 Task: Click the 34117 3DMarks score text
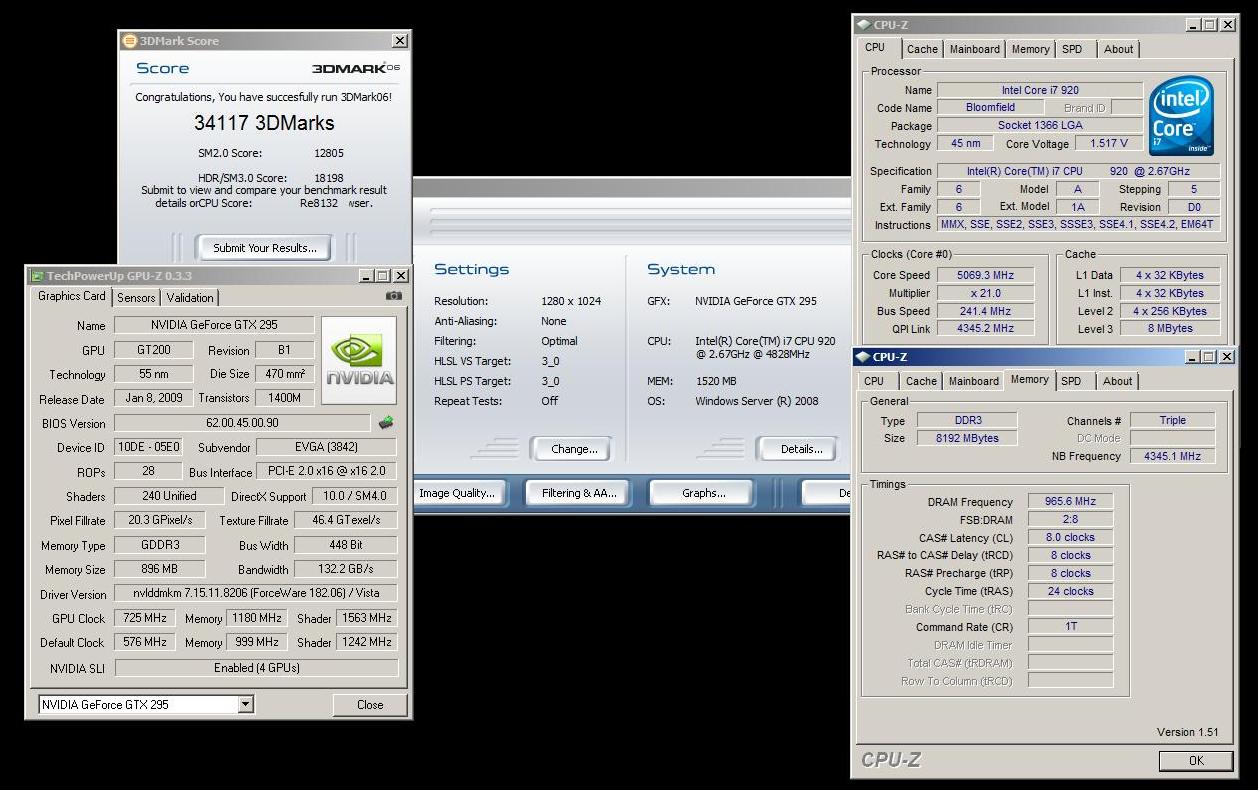pos(264,123)
